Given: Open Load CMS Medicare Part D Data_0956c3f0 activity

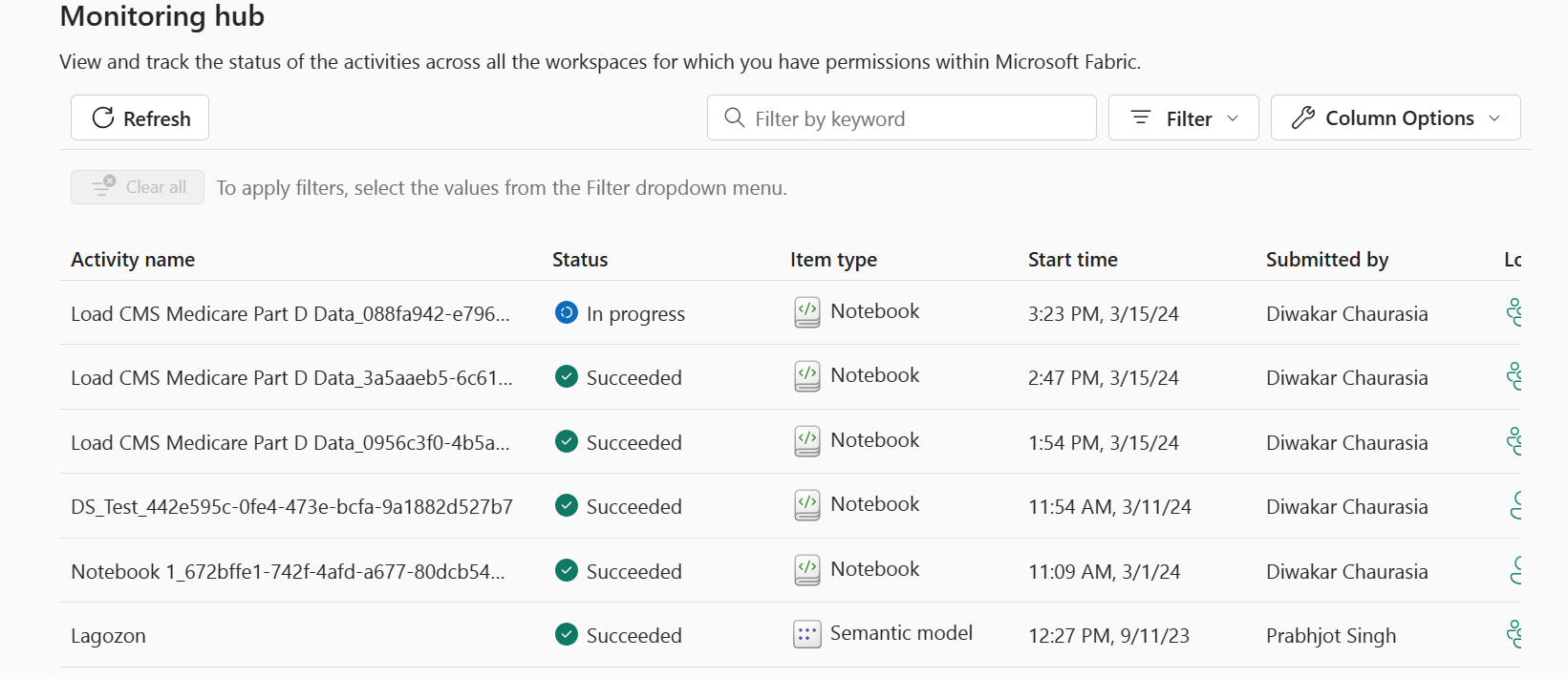Looking at the screenshot, I should (x=290, y=443).
